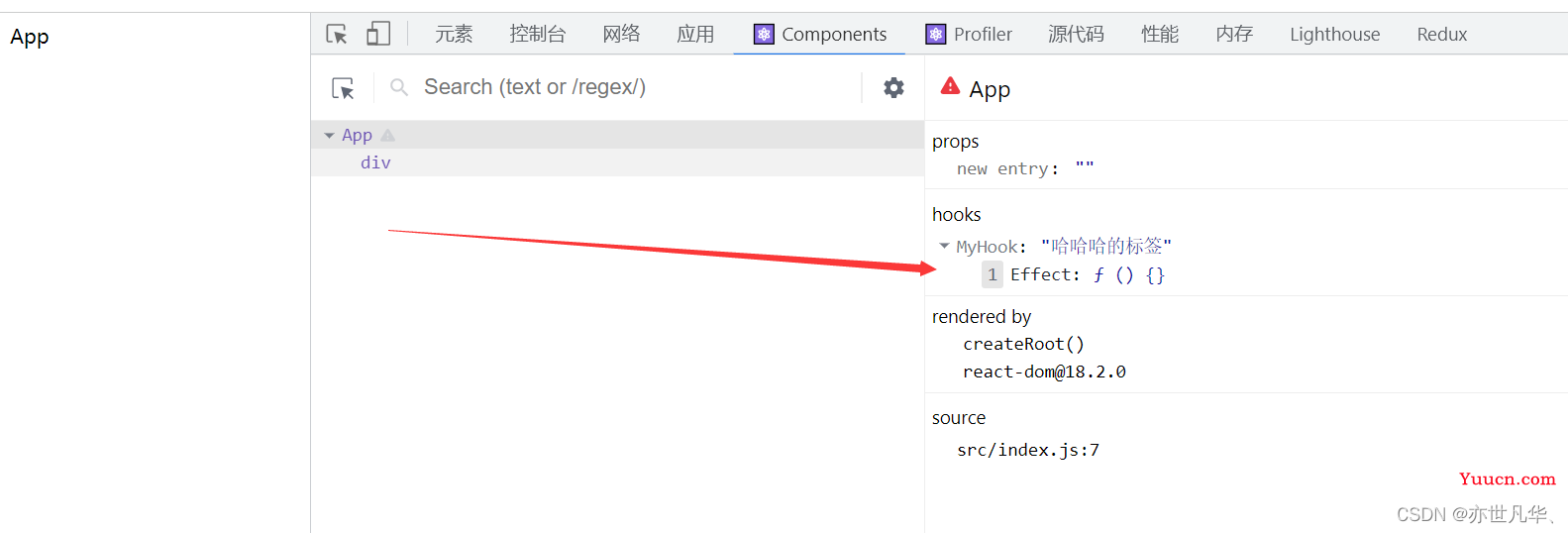Screen dimensions: 1568x533
Task: Open the 控制台 tab
Action: [537, 34]
